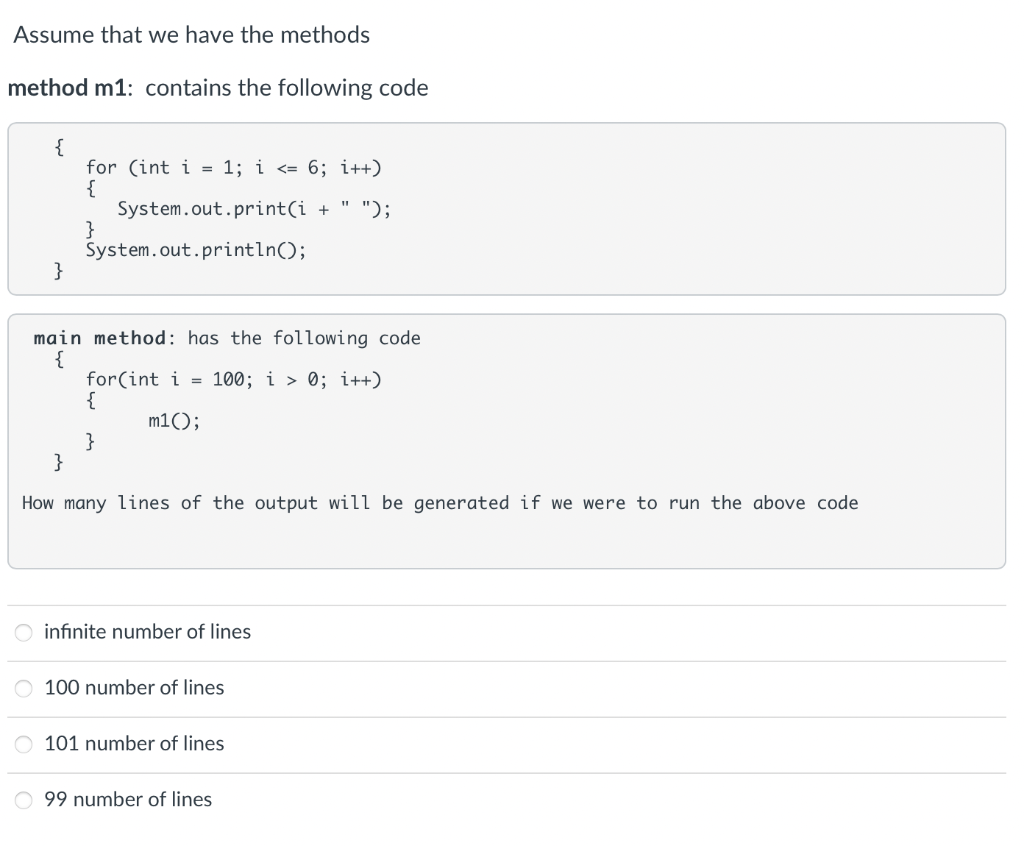Screen dimensions: 1024x846
Task: Select the radio button for 101 number of lines
Action: click(x=22, y=744)
